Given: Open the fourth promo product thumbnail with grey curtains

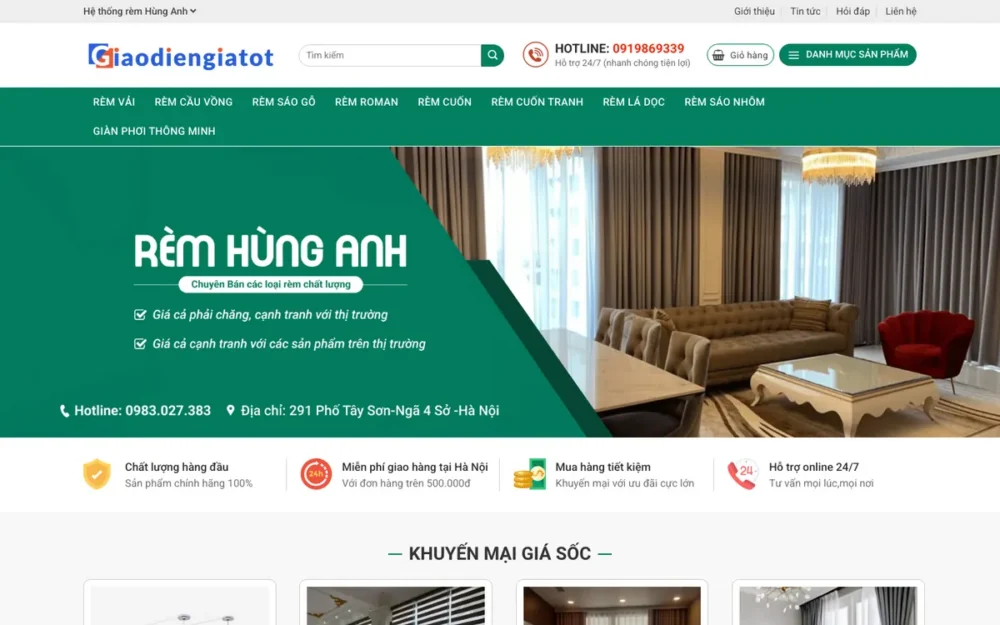Looking at the screenshot, I should point(828,605).
